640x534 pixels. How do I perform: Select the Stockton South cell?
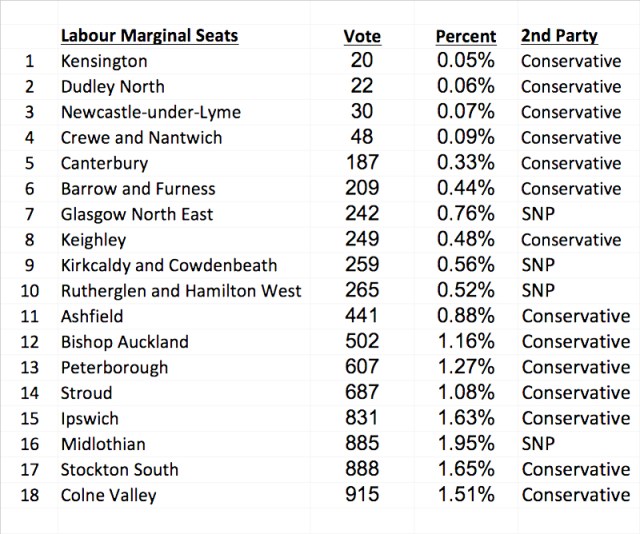(119, 469)
